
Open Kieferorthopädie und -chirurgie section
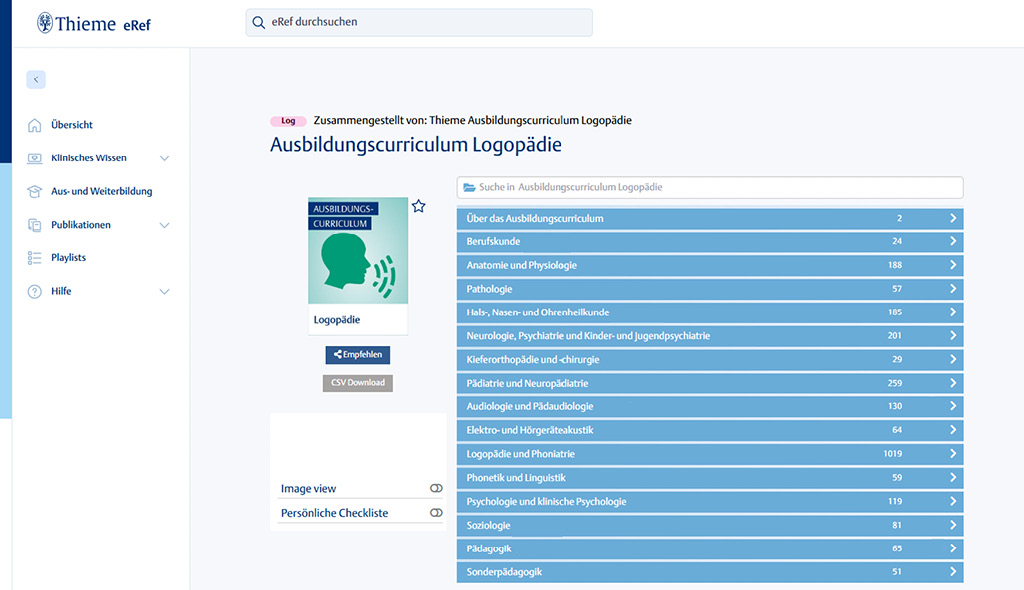pyautogui.click(x=710, y=359)
